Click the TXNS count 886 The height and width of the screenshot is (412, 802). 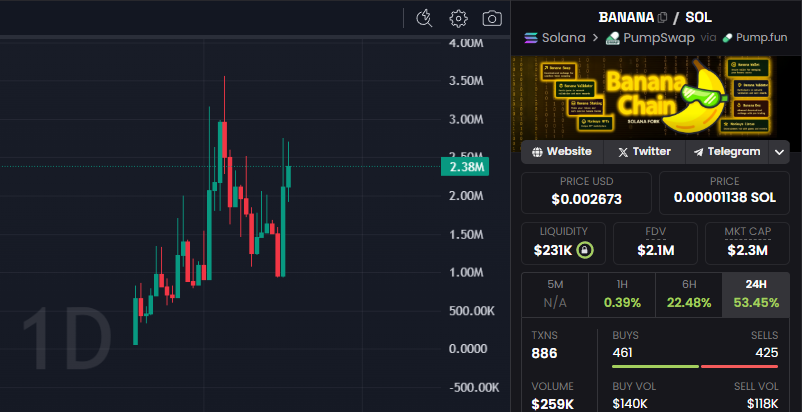544,353
